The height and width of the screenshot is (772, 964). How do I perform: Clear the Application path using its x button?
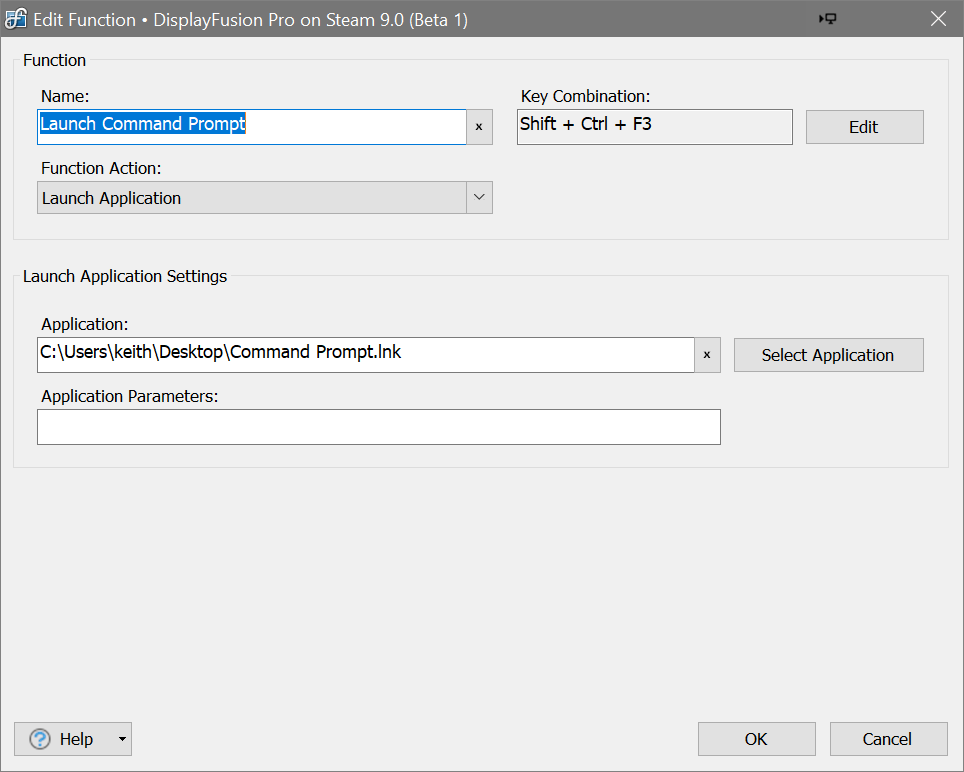tap(707, 355)
